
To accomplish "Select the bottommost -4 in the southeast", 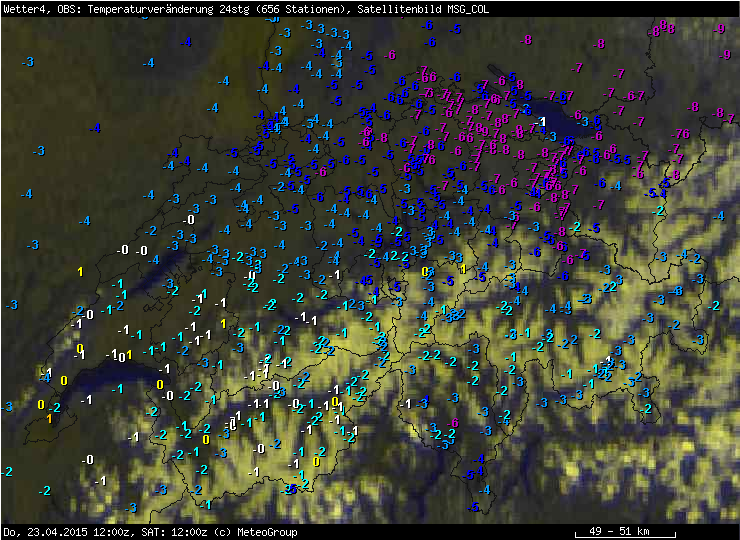I will (x=486, y=490).
